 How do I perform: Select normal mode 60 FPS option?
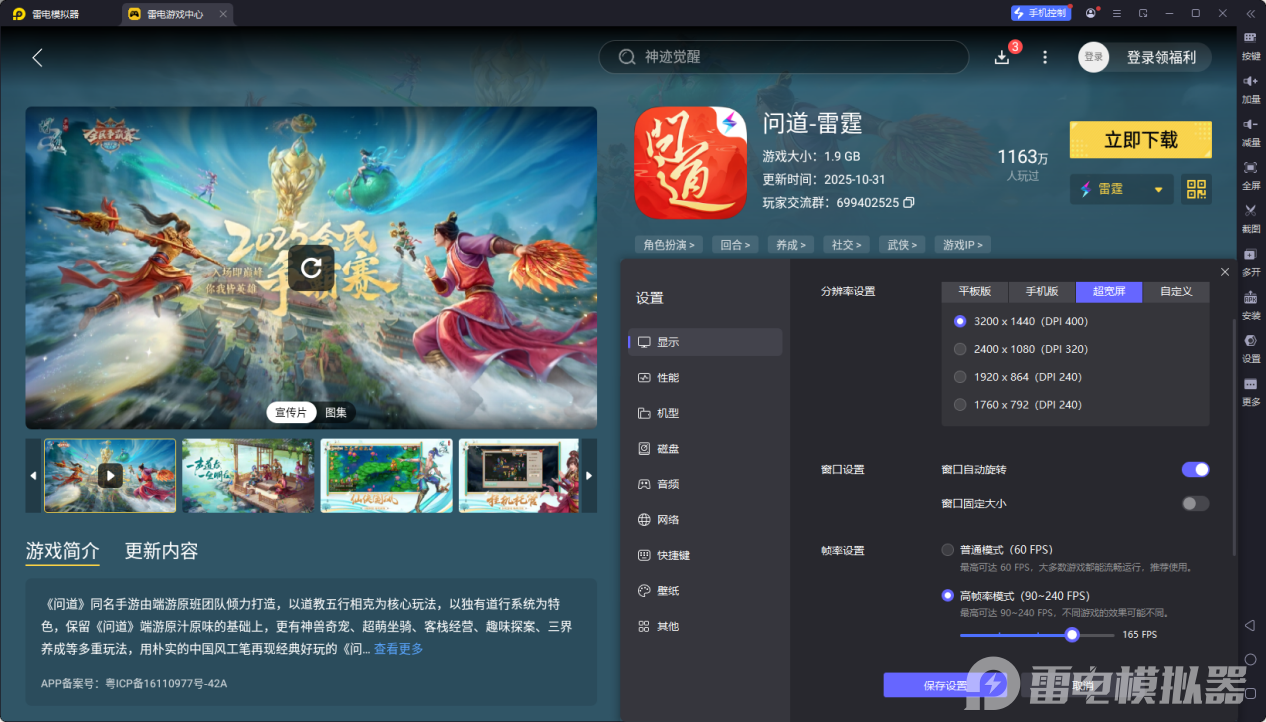click(948, 549)
